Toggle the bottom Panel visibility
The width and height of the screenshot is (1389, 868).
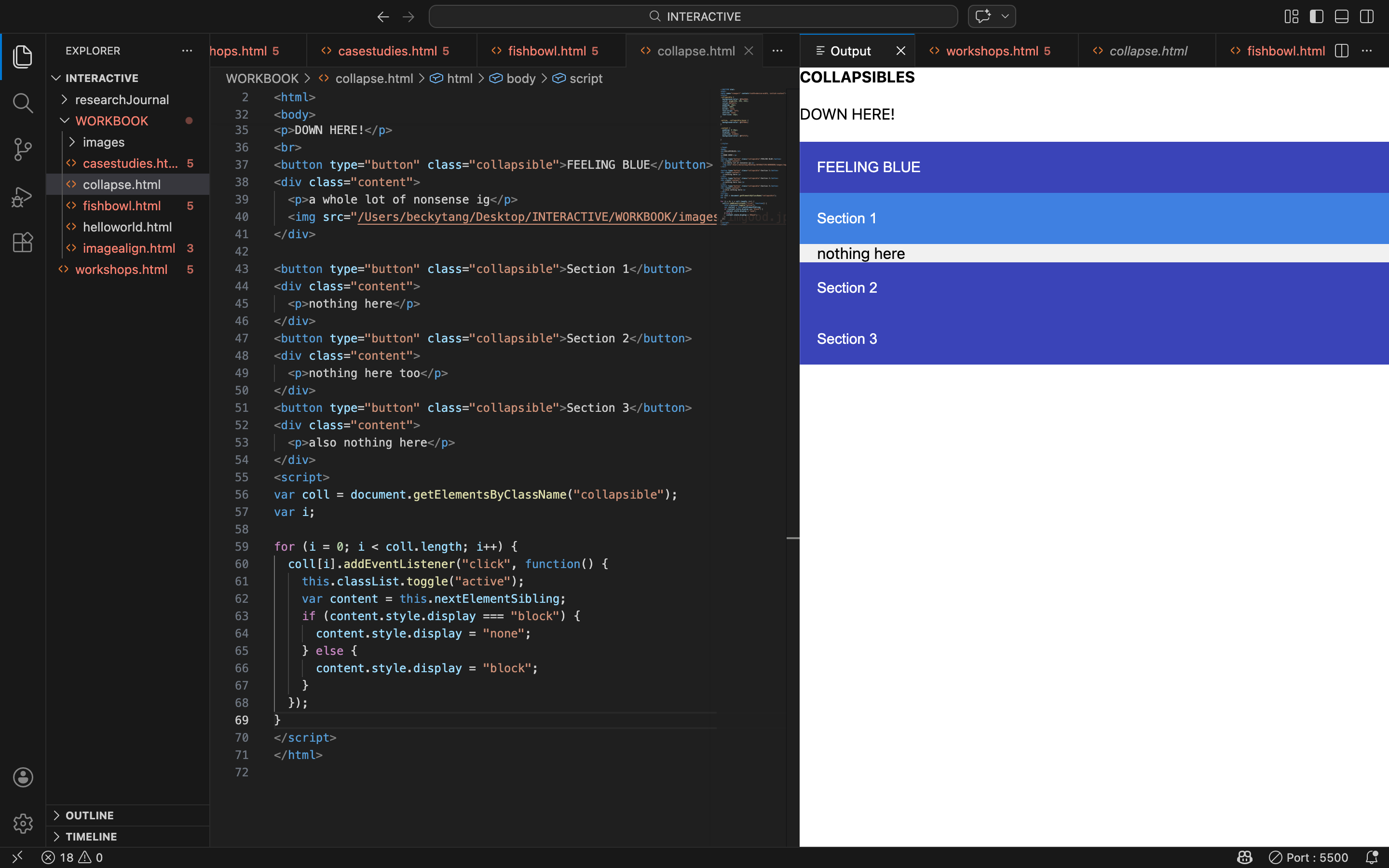[1341, 16]
